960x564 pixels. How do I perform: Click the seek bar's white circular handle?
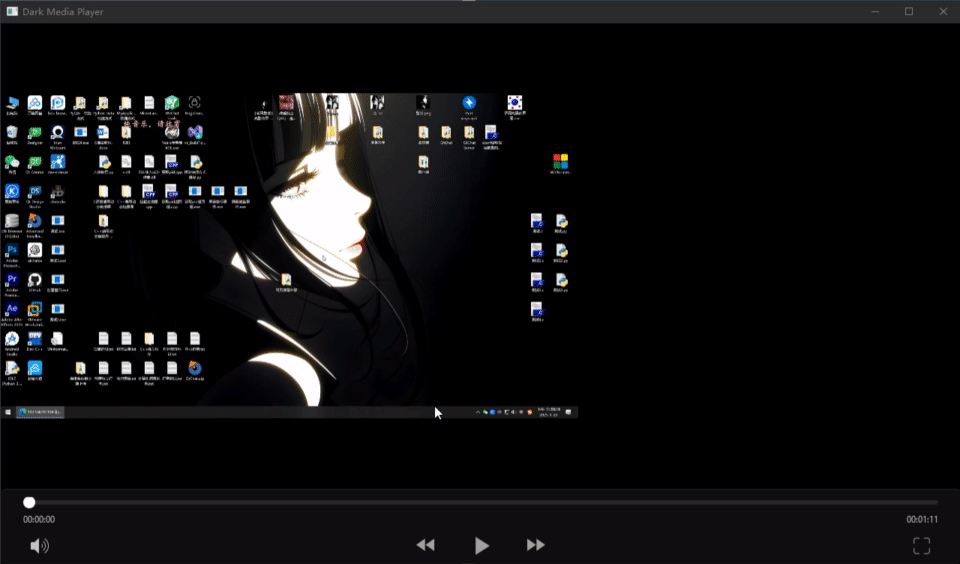tap(29, 503)
